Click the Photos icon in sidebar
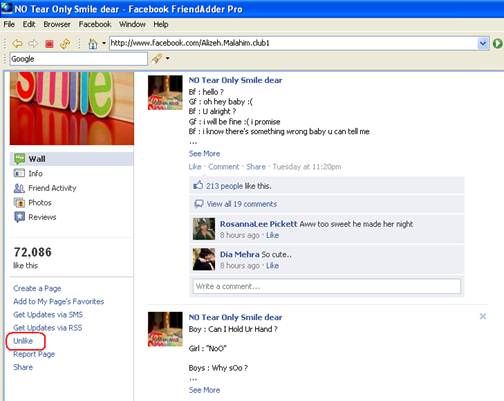Image resolution: width=504 pixels, height=401 pixels. click(x=19, y=202)
